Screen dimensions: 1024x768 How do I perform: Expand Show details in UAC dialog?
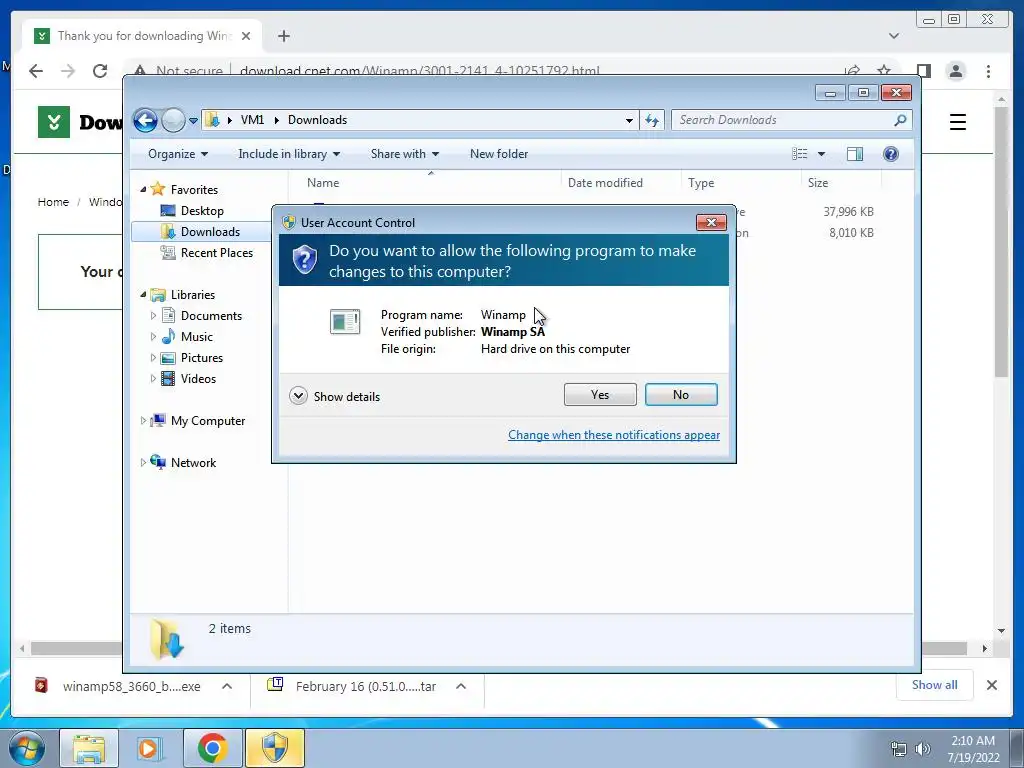(334, 396)
